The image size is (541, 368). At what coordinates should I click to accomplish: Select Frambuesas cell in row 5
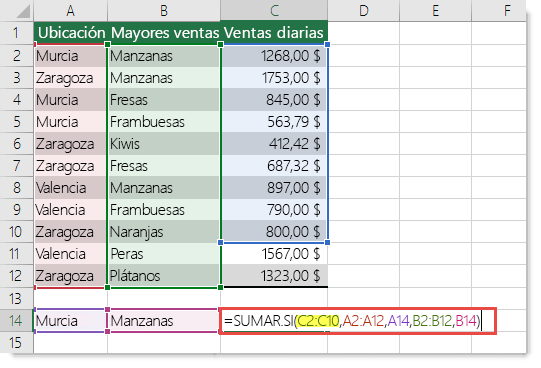[x=164, y=122]
